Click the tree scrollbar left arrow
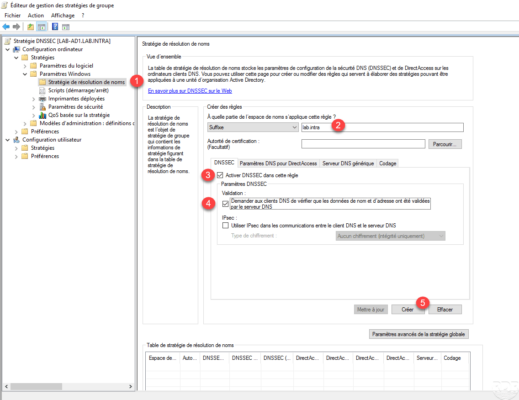 pyautogui.click(x=6, y=387)
